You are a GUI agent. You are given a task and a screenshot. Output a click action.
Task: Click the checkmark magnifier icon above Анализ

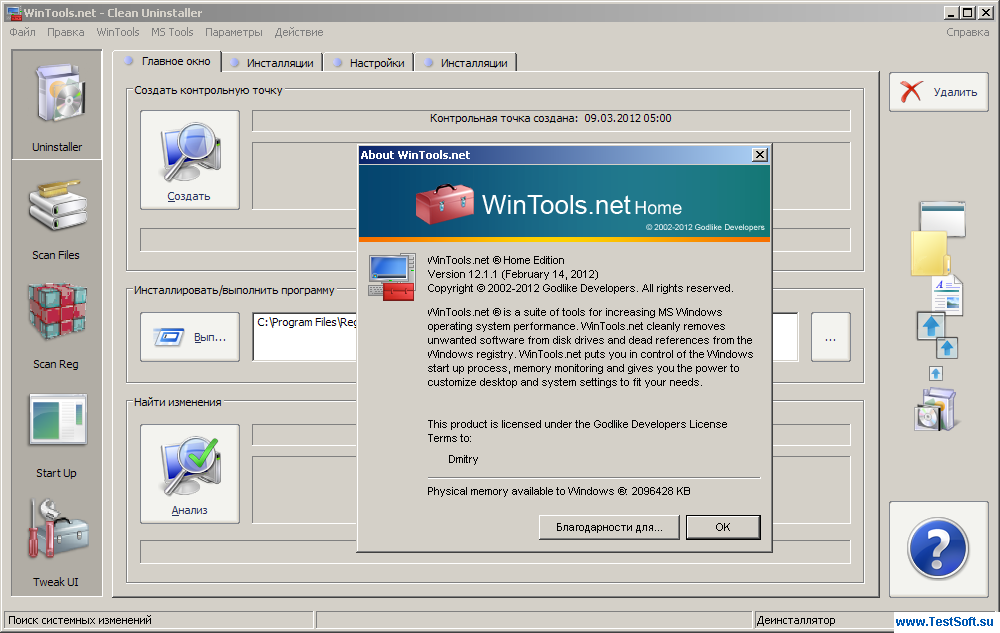(x=190, y=467)
